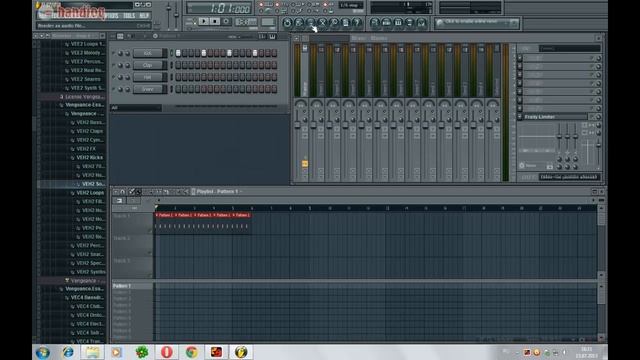Click the Hat channel button
640x360 pixels.
(148, 77)
